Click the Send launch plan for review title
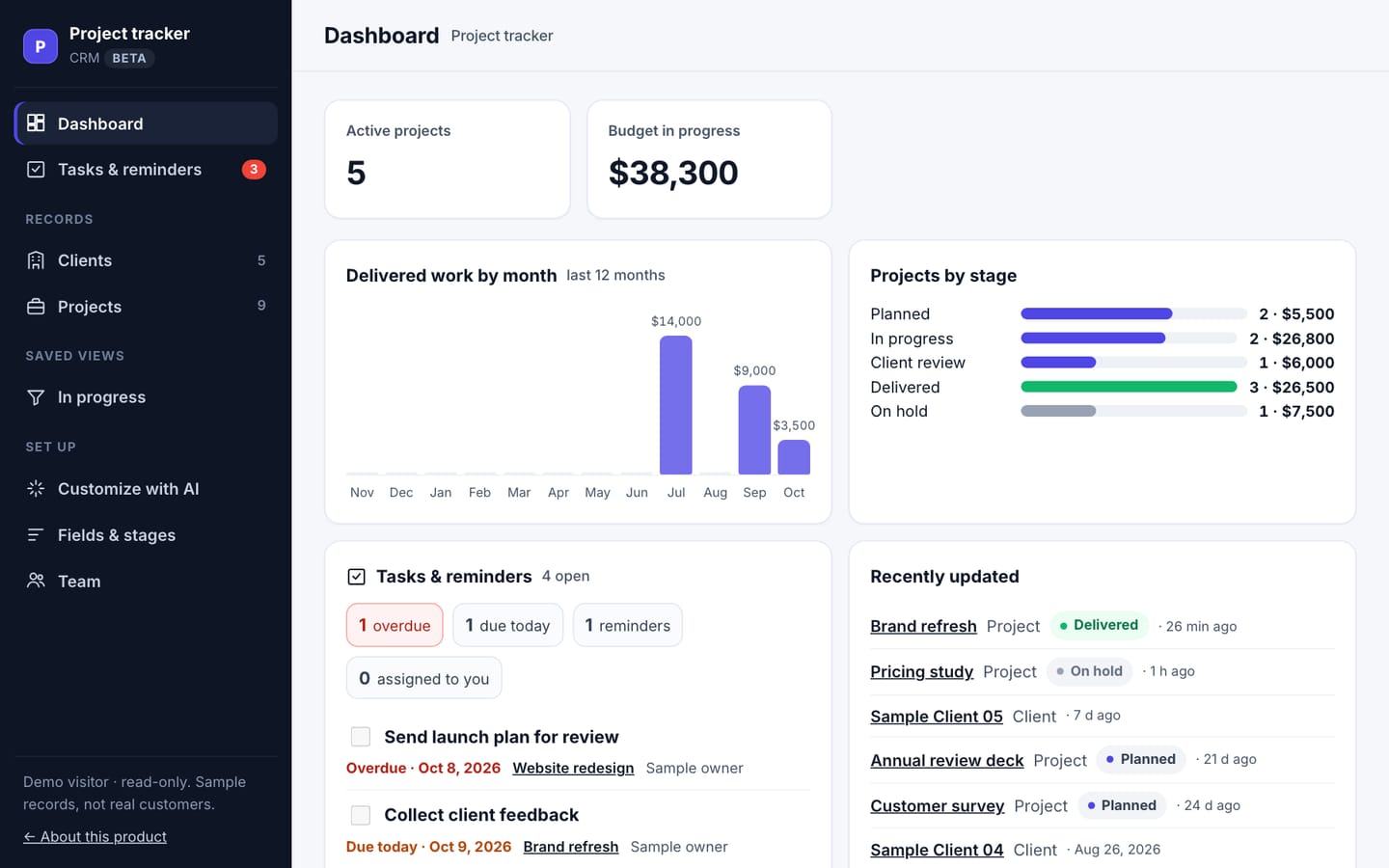This screenshot has height=868, width=1389. [502, 737]
